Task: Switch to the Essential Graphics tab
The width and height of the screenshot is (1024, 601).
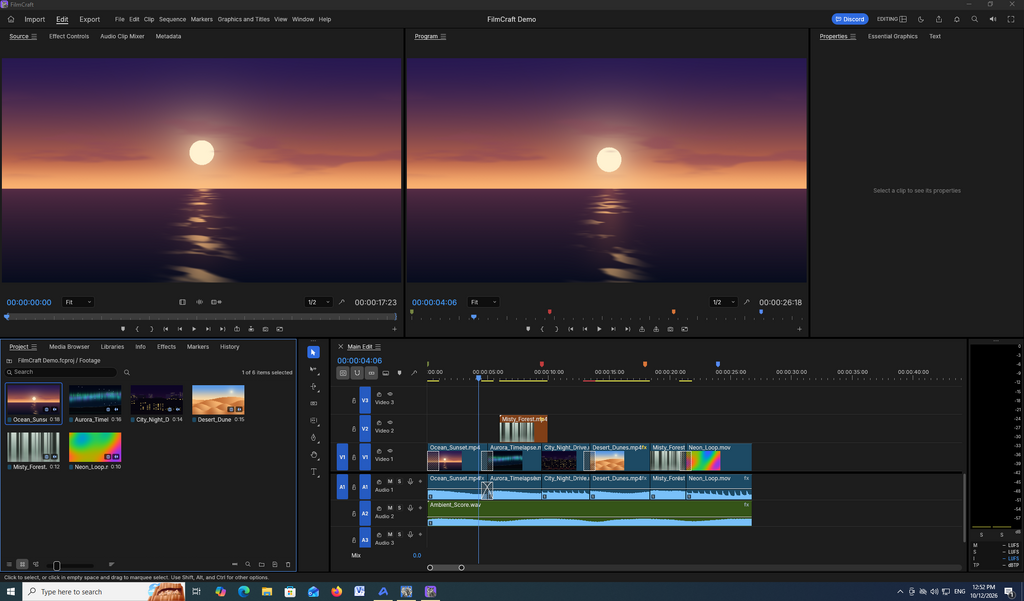Action: [893, 37]
